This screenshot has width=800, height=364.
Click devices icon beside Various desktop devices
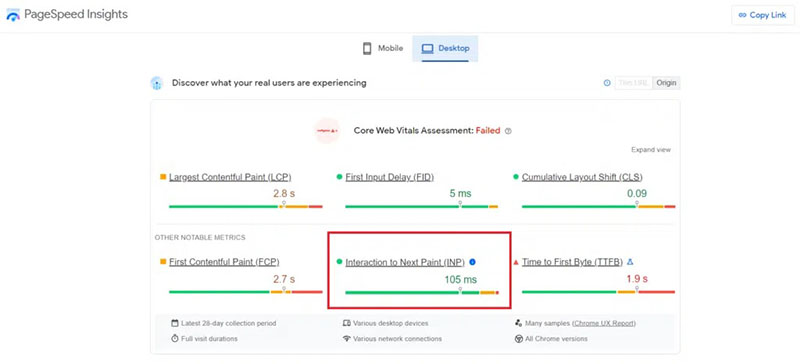point(347,323)
